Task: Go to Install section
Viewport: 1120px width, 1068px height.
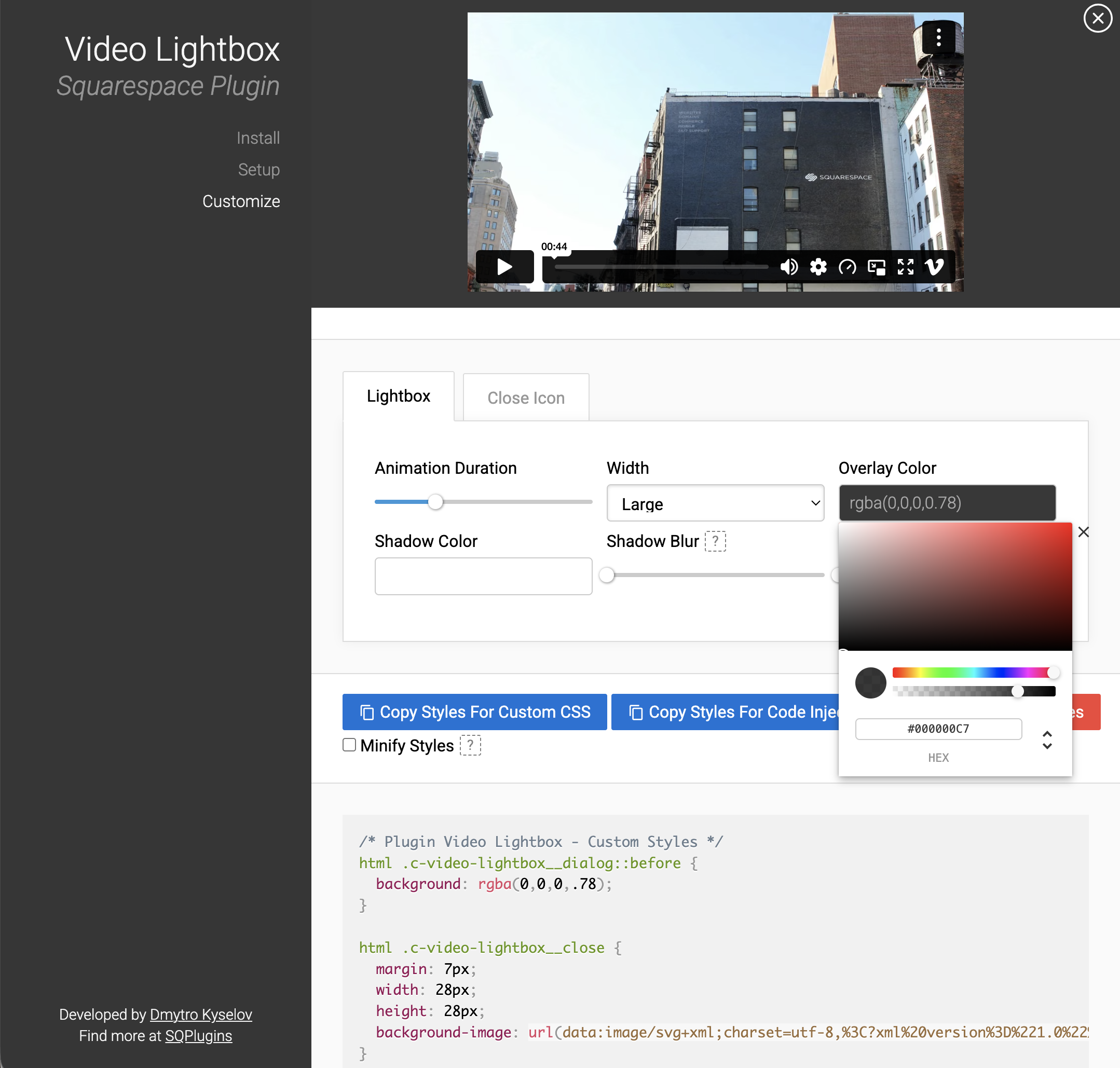Action: click(258, 138)
